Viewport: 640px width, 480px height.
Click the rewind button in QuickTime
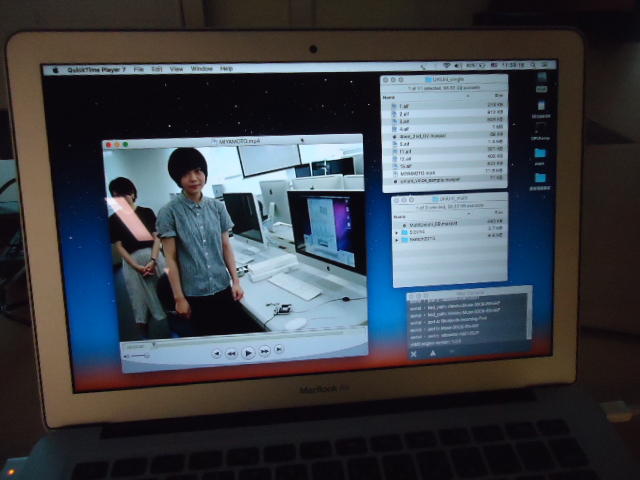pyautogui.click(x=231, y=353)
